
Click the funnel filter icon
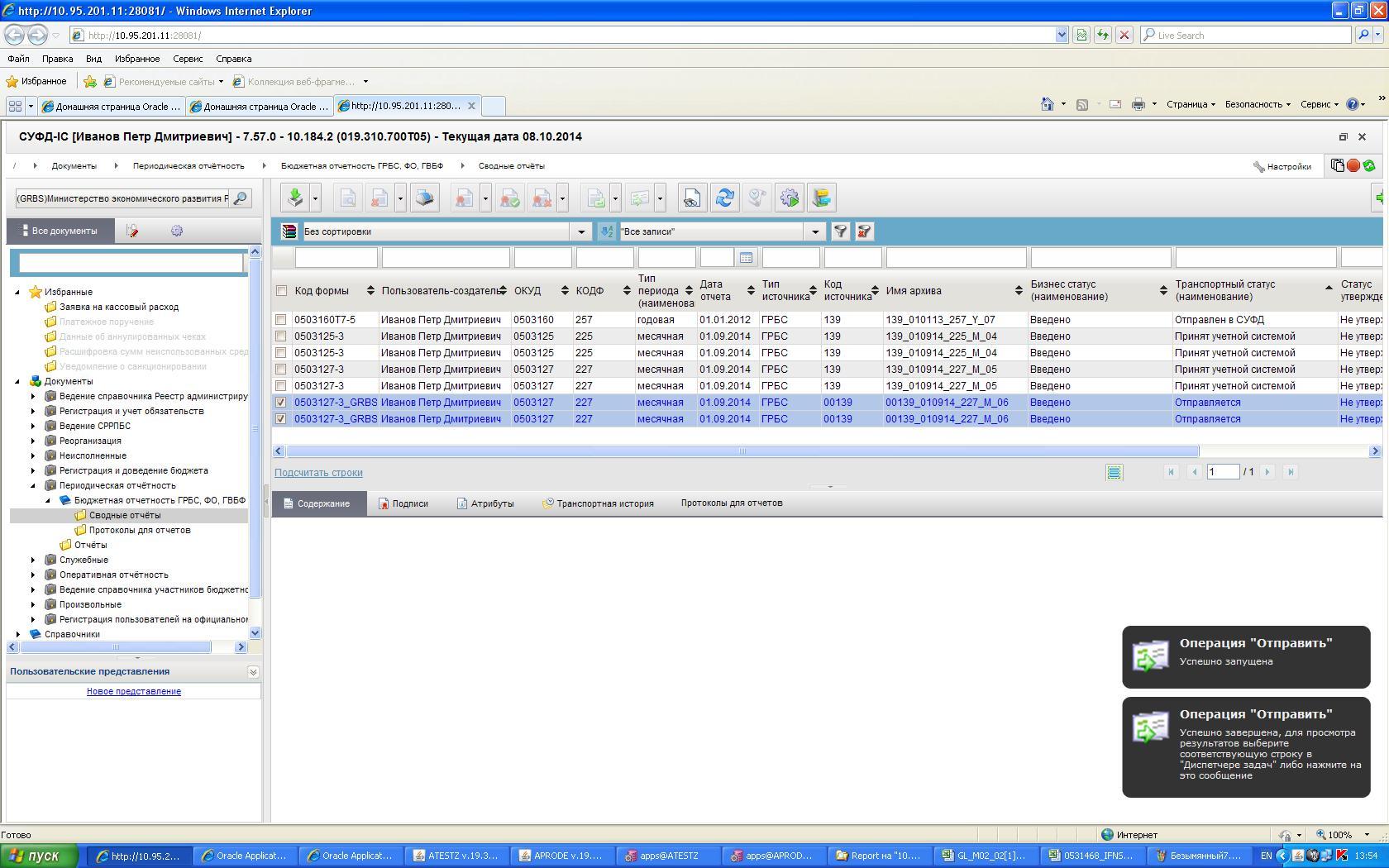(x=840, y=231)
